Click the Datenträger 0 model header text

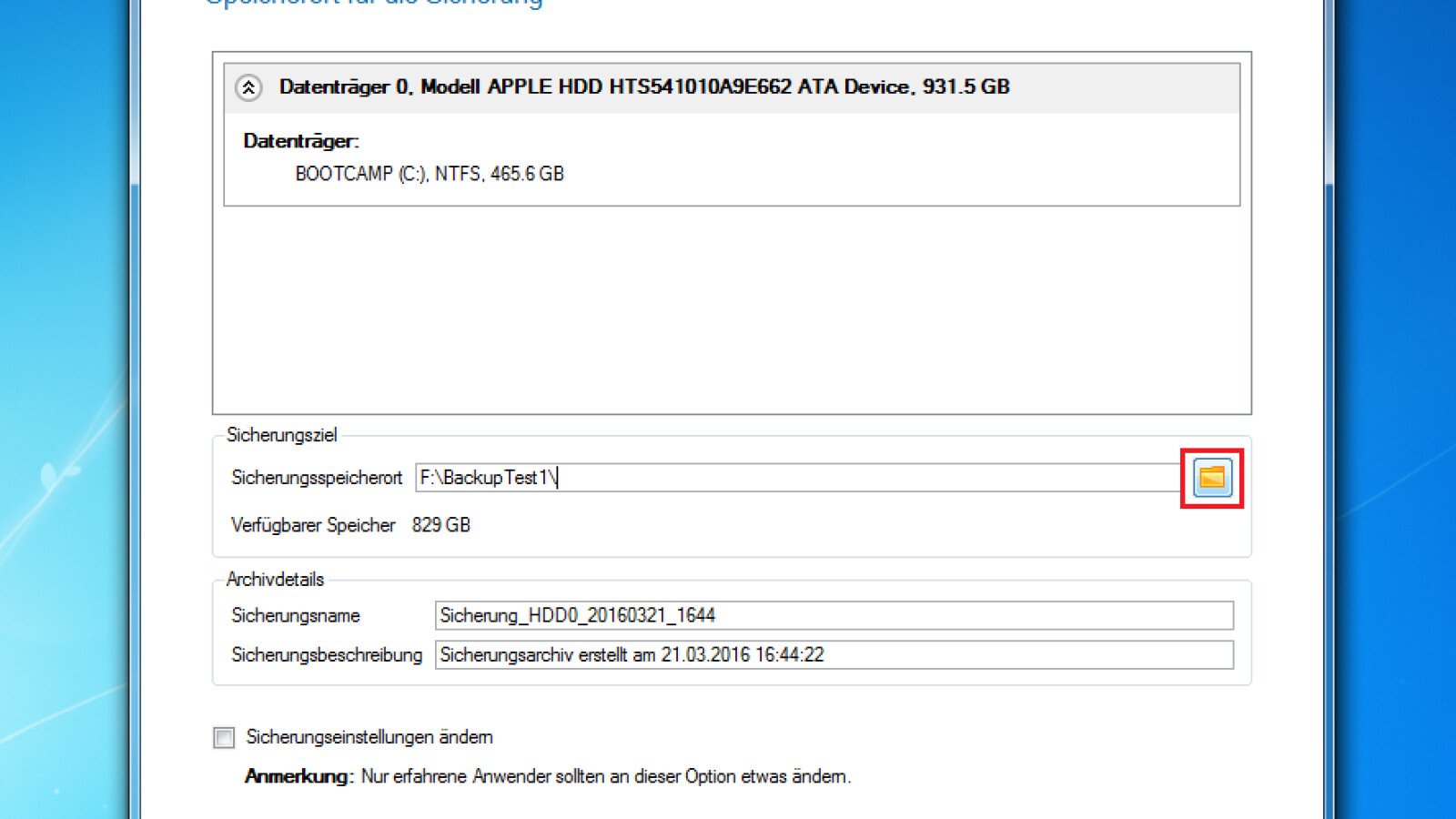click(644, 86)
